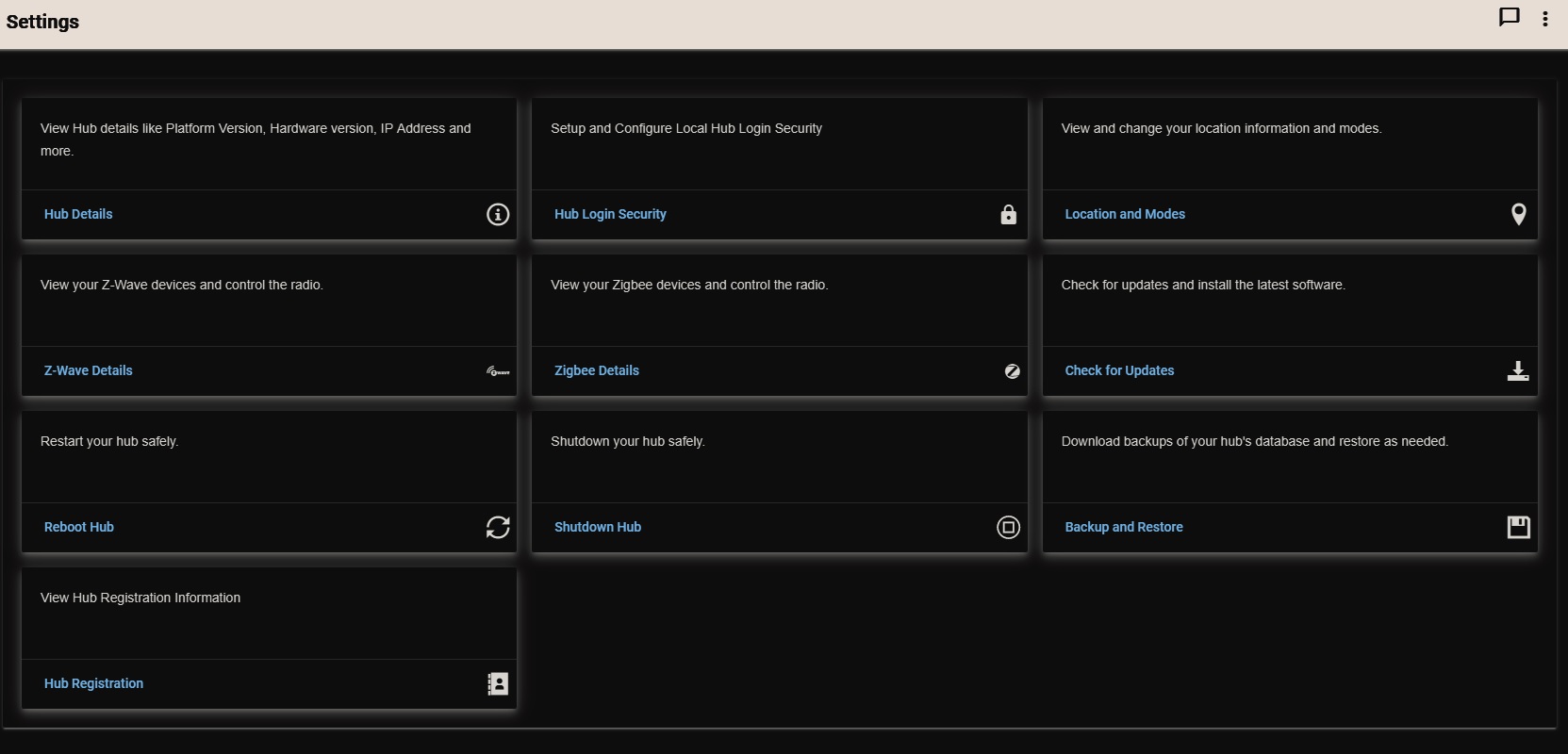Open Backup and Restore
1568x754 pixels.
coord(1124,527)
